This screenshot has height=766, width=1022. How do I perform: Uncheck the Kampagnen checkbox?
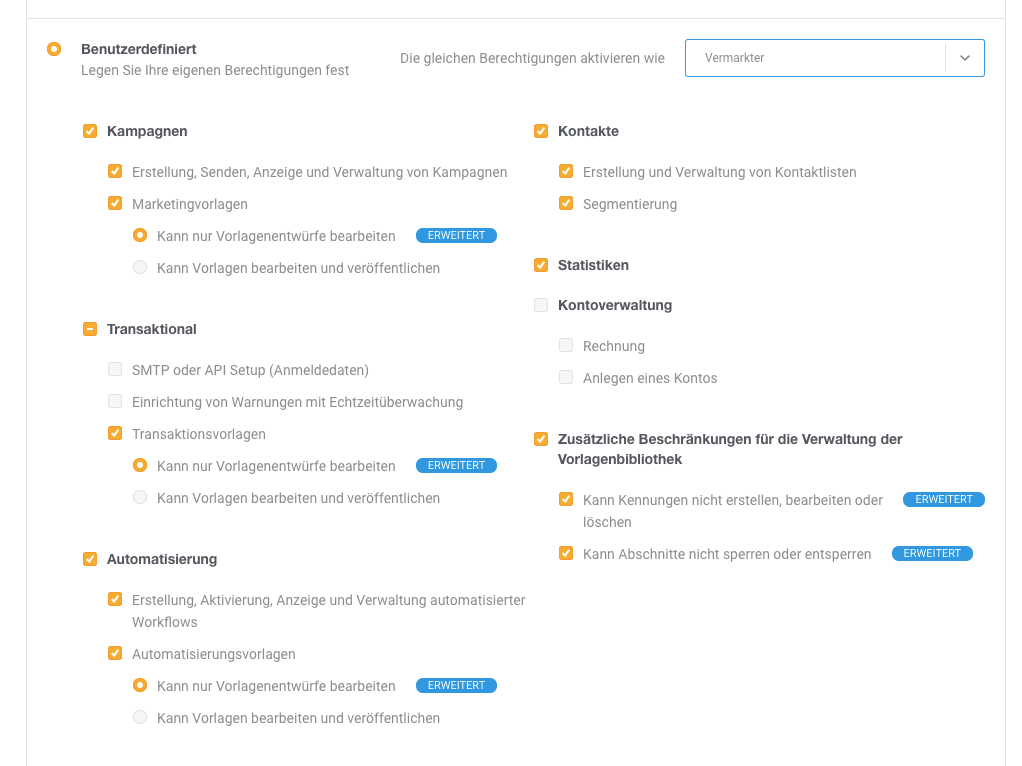(x=90, y=131)
